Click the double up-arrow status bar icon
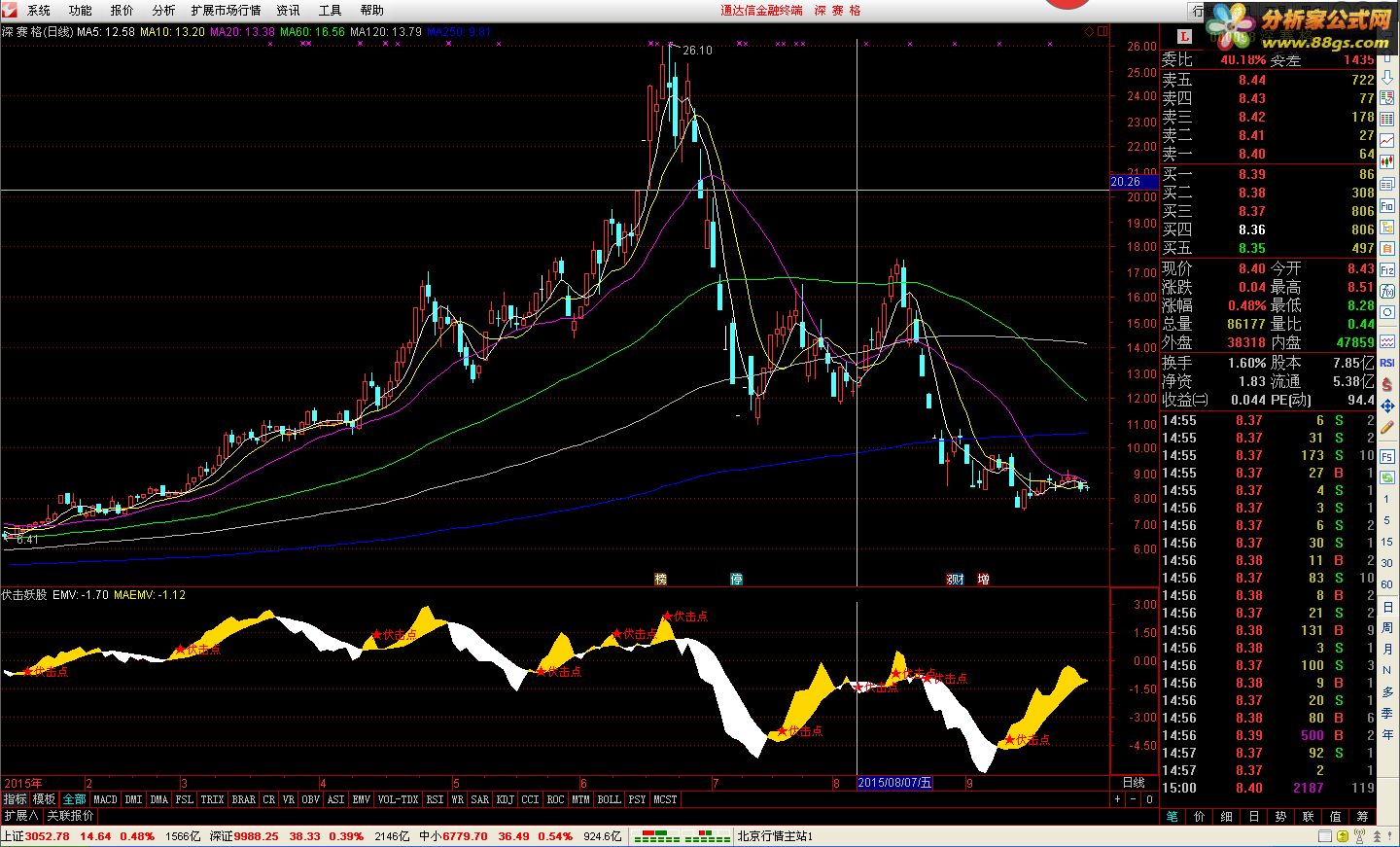 (1377, 835)
